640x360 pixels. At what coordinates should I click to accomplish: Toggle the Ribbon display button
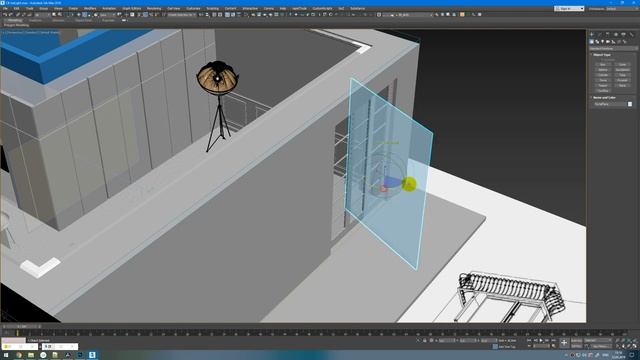(227, 14)
